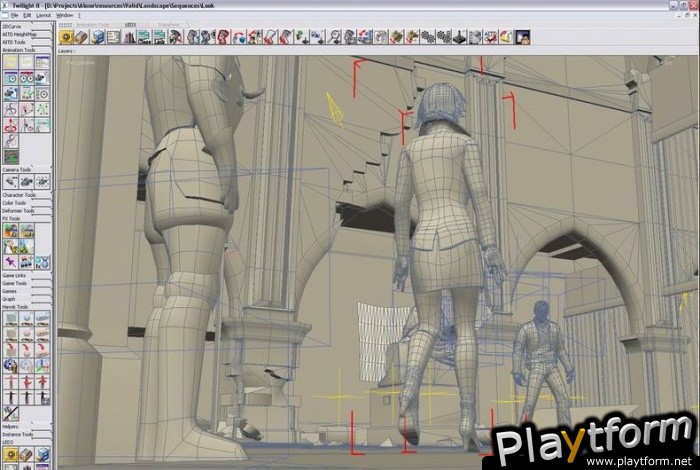Click the red books toolbar icon
Image resolution: width=700 pixels, height=470 pixels.
tap(129, 37)
